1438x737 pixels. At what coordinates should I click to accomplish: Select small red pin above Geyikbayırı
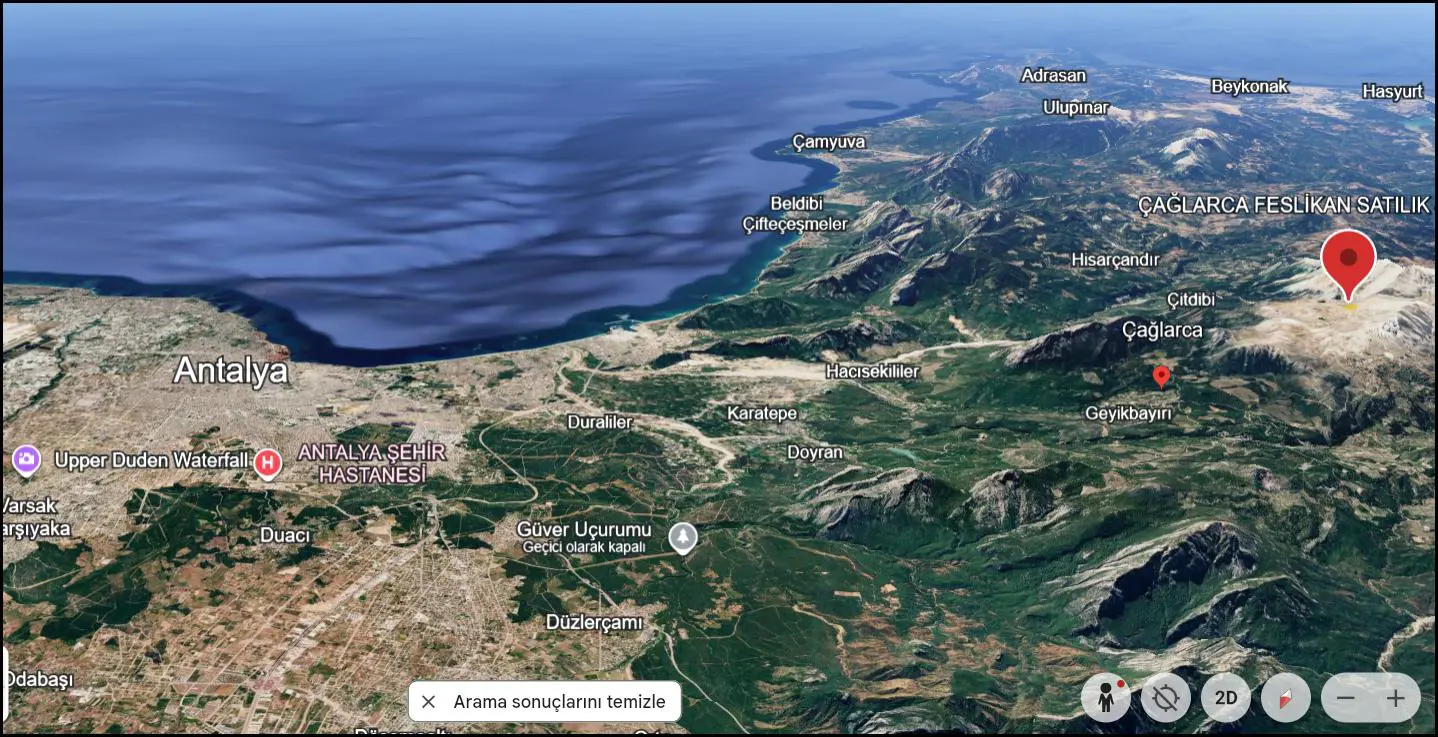point(1161,376)
